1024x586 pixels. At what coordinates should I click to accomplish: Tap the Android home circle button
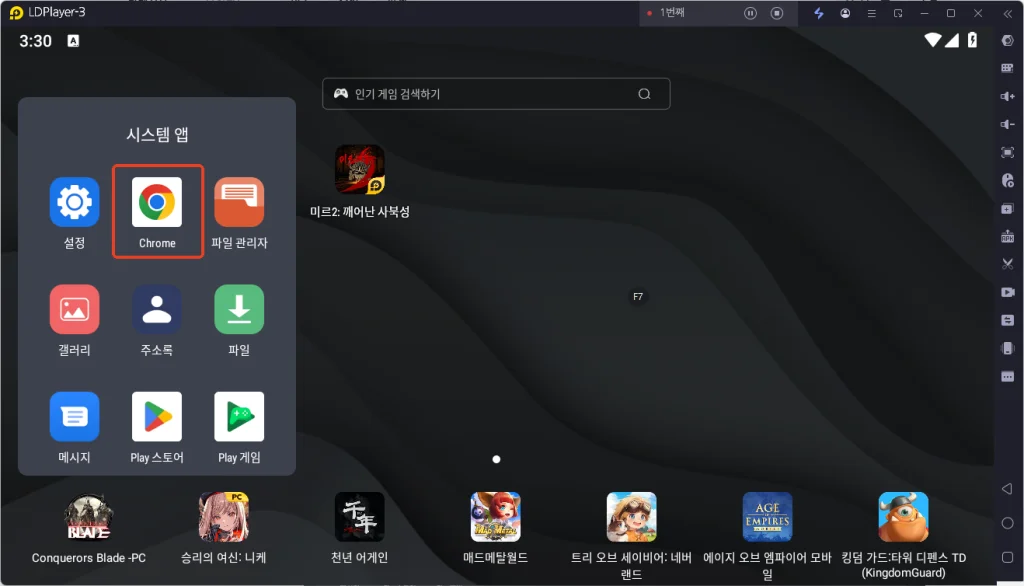[x=1008, y=523]
